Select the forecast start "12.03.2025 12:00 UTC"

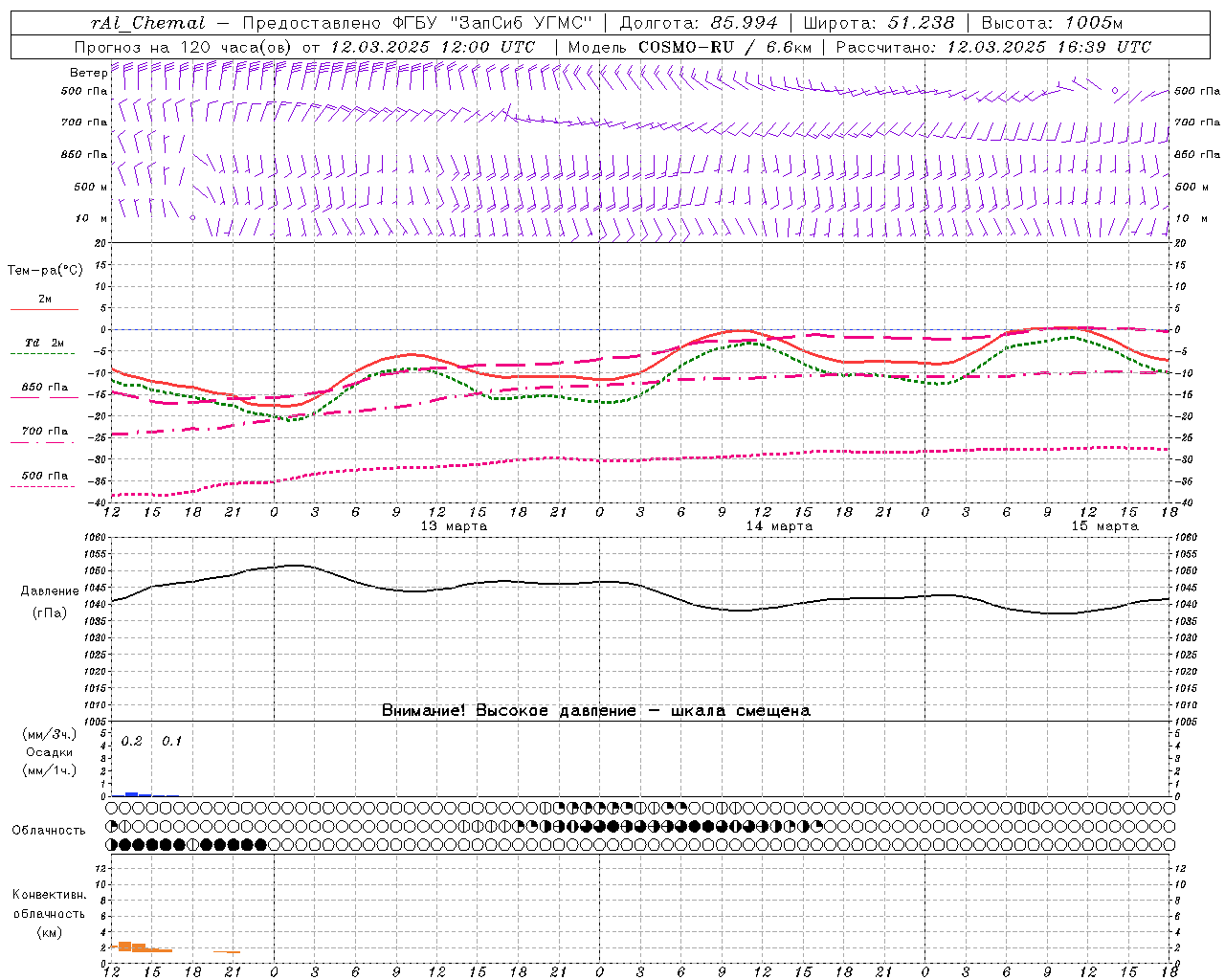433,46
